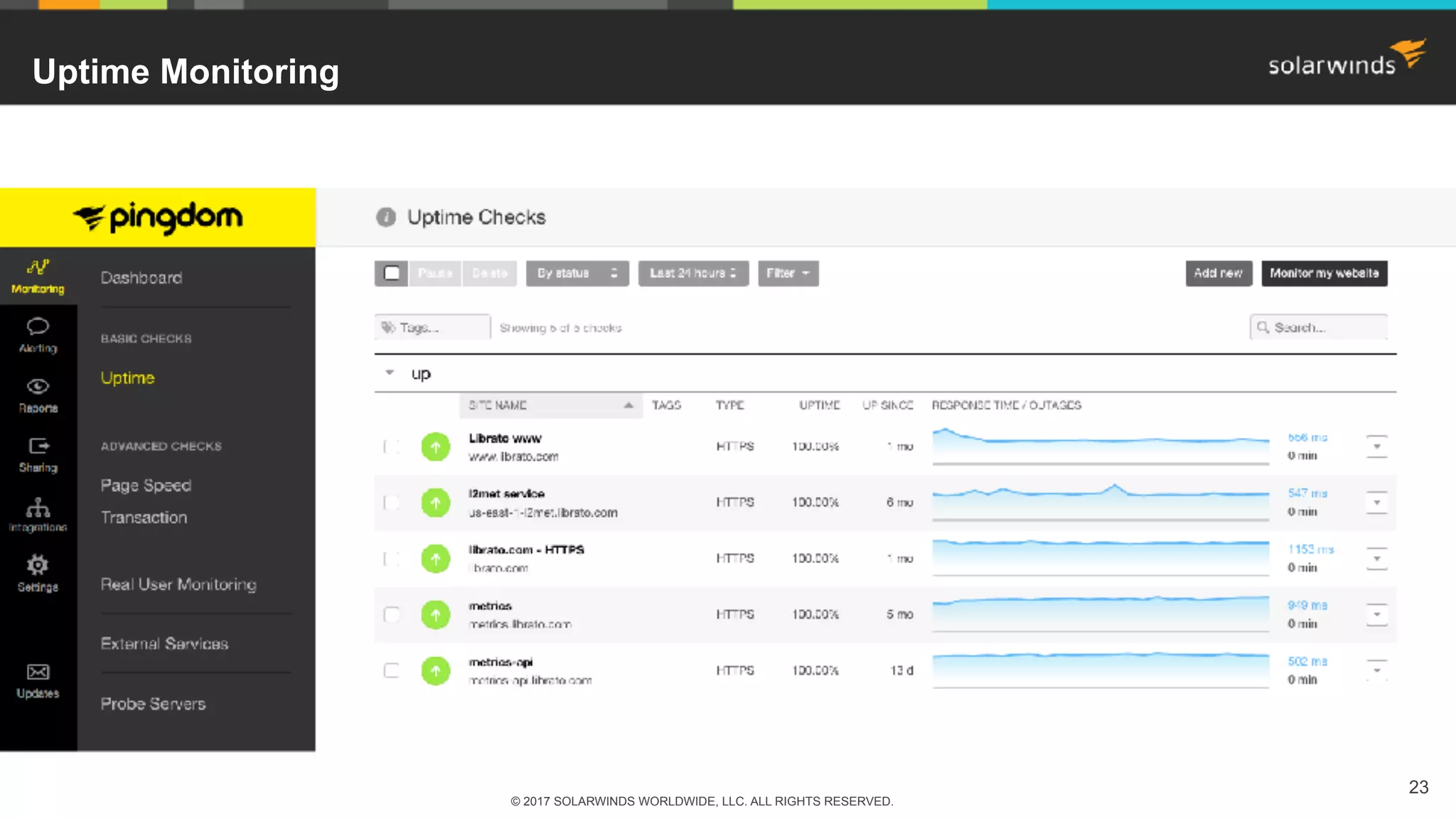Click the info icon beside Uptime Checks

pos(386,217)
